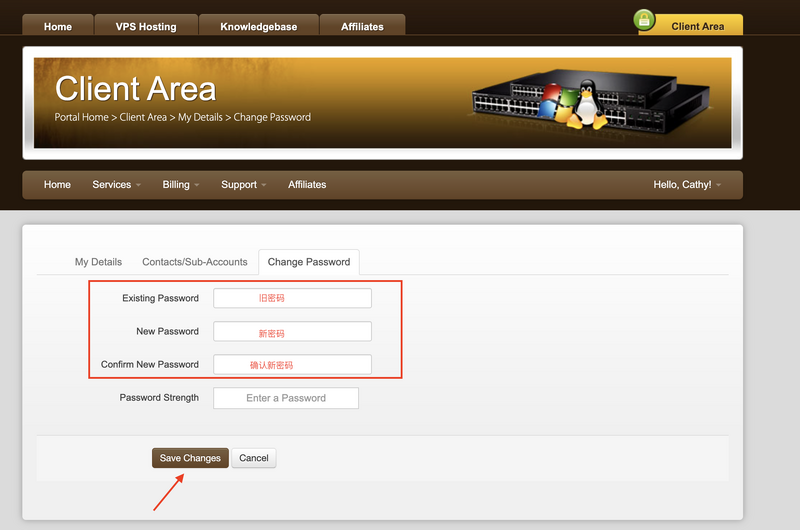Screen dimensions: 800x530
Task: Open the VPS Hosting tab
Action: click(147, 26)
